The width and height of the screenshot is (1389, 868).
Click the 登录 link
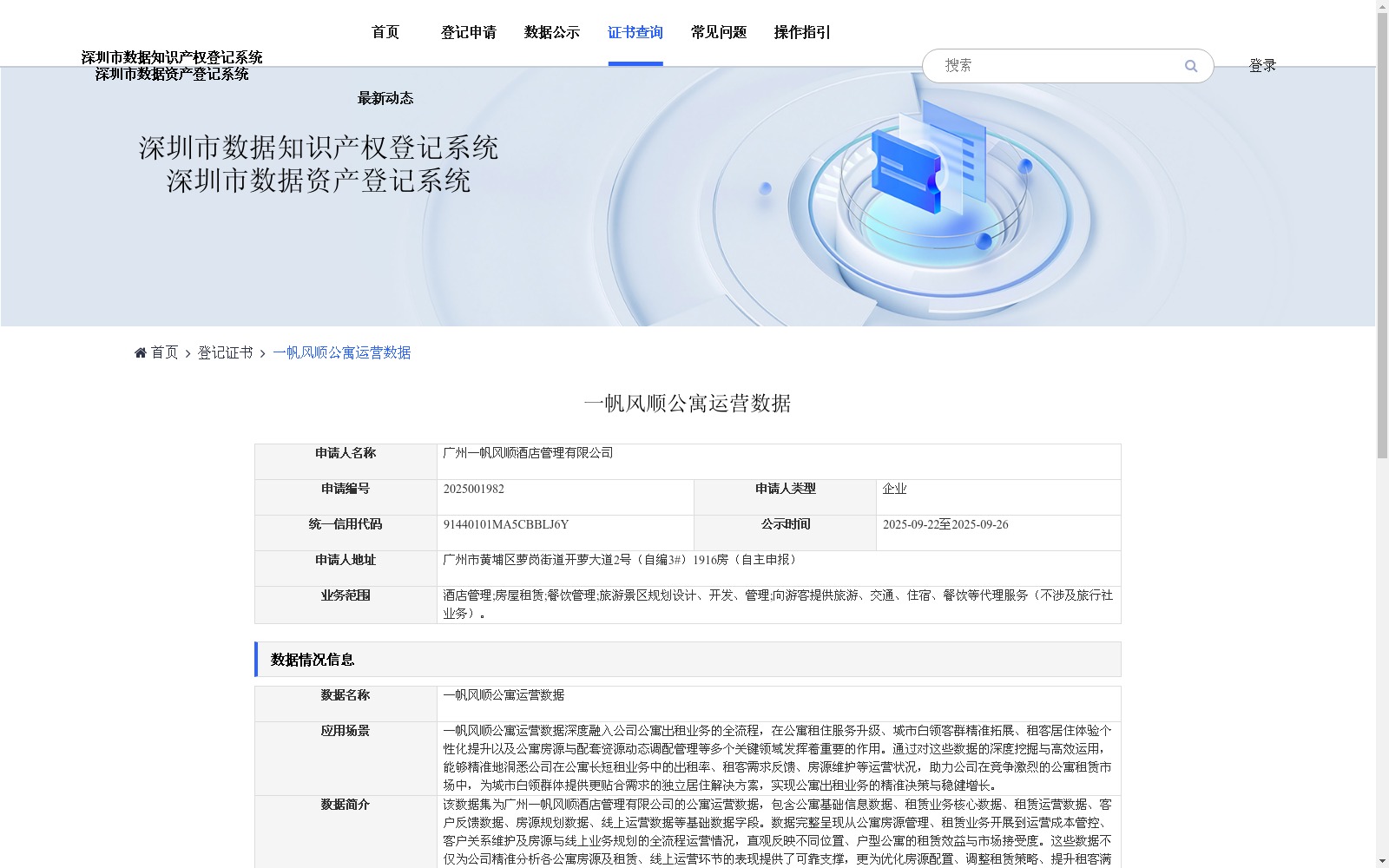pos(1263,65)
